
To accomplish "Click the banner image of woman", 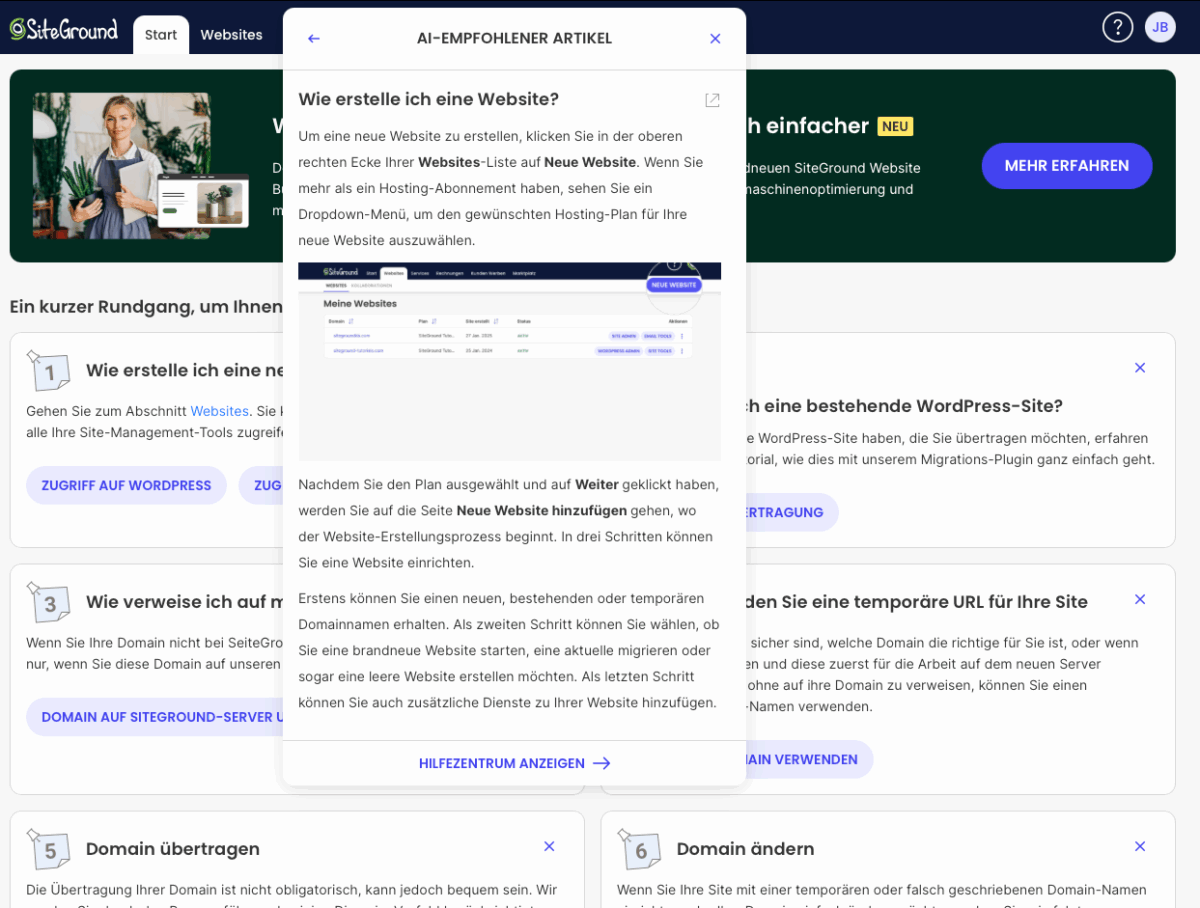I will pyautogui.click(x=122, y=166).
